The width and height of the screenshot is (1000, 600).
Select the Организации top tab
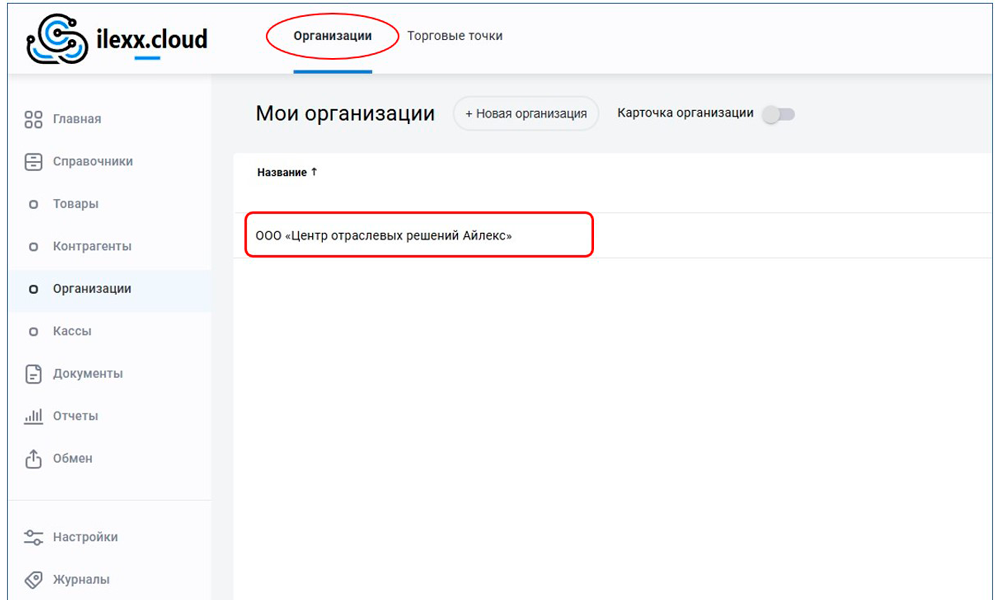coord(332,36)
